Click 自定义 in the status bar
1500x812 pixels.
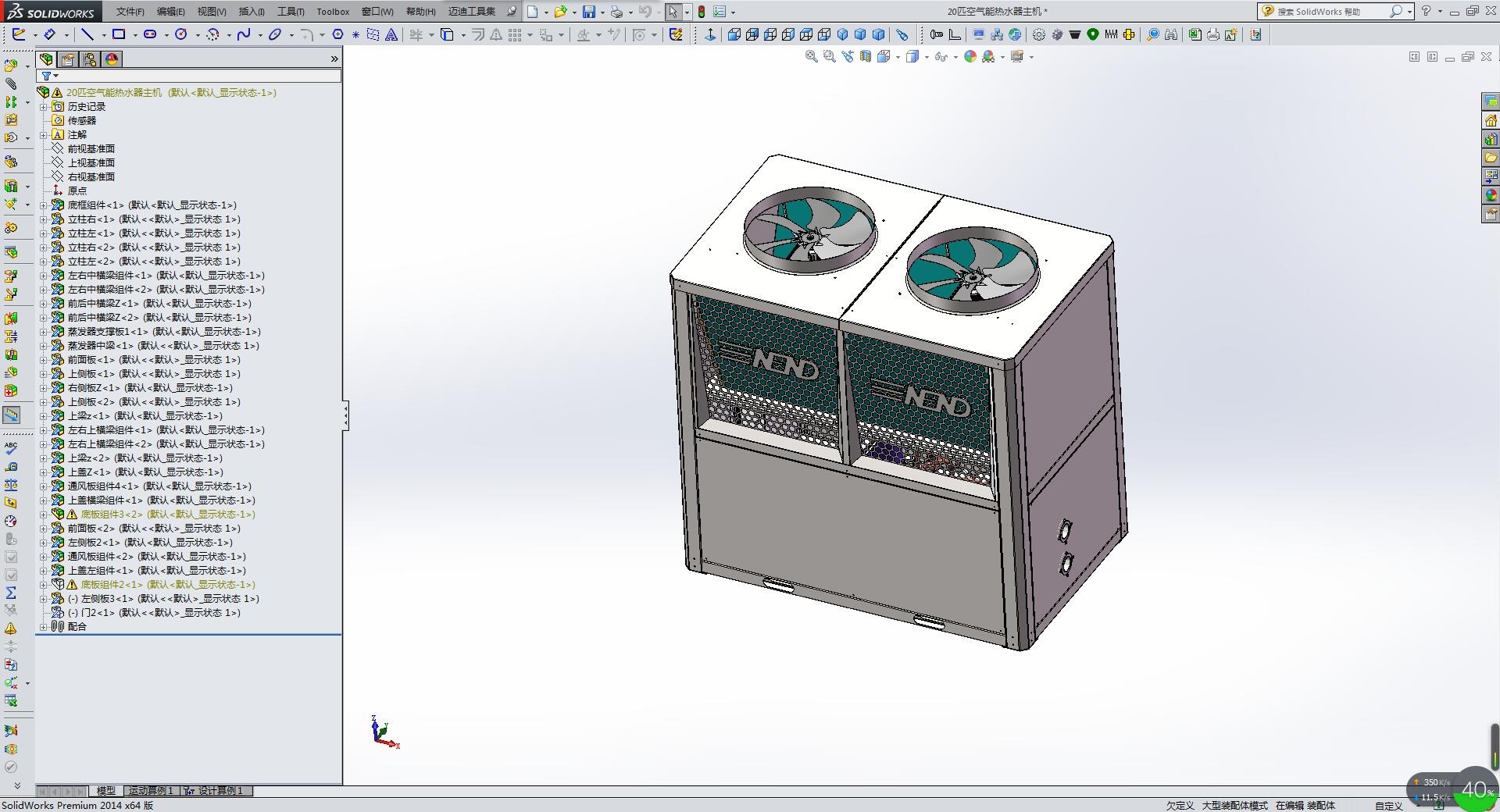coord(1389,806)
